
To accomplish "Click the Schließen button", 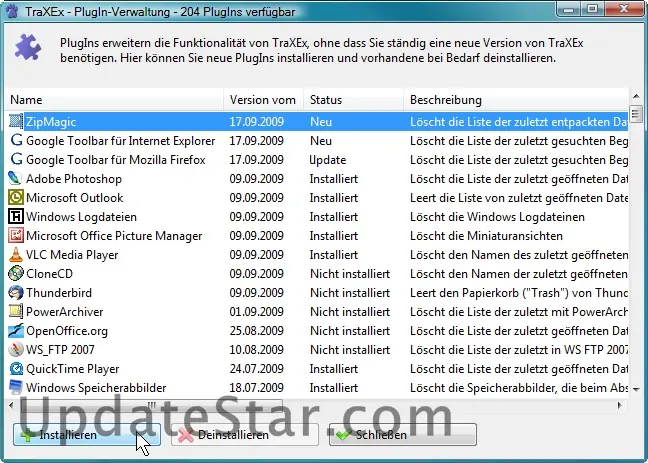I will 403,434.
